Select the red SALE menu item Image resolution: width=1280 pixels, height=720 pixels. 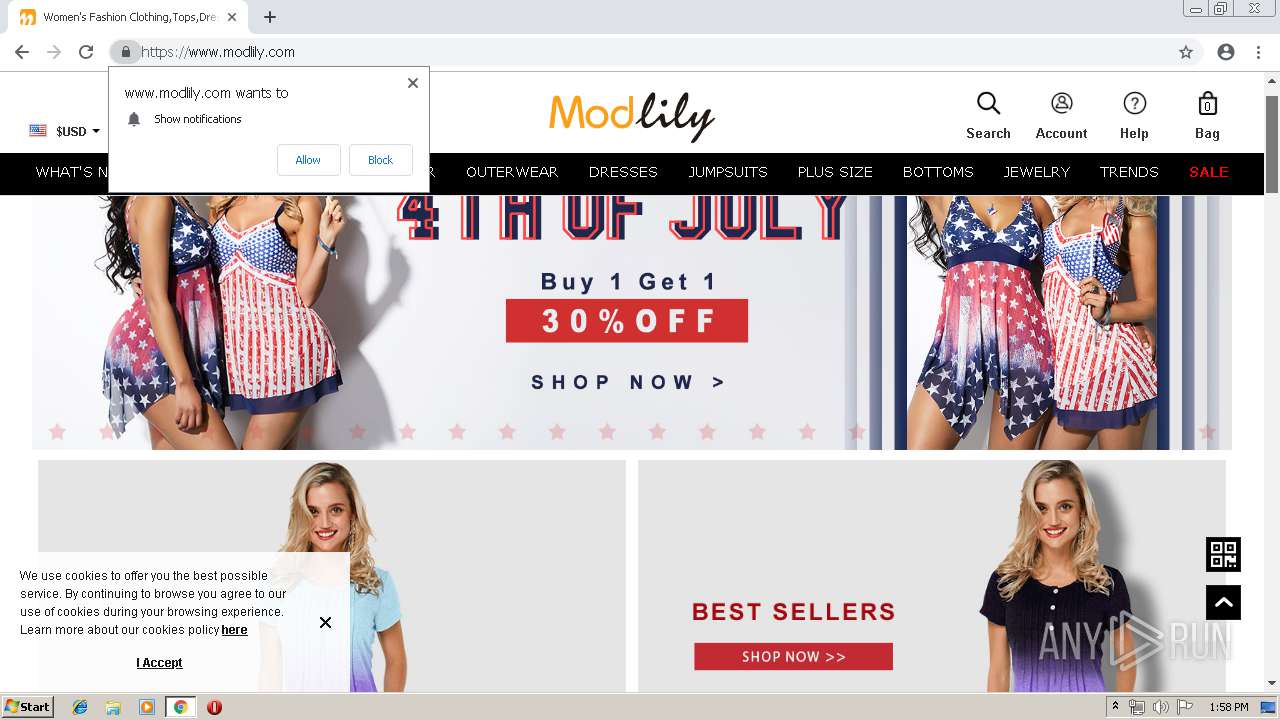click(1208, 172)
